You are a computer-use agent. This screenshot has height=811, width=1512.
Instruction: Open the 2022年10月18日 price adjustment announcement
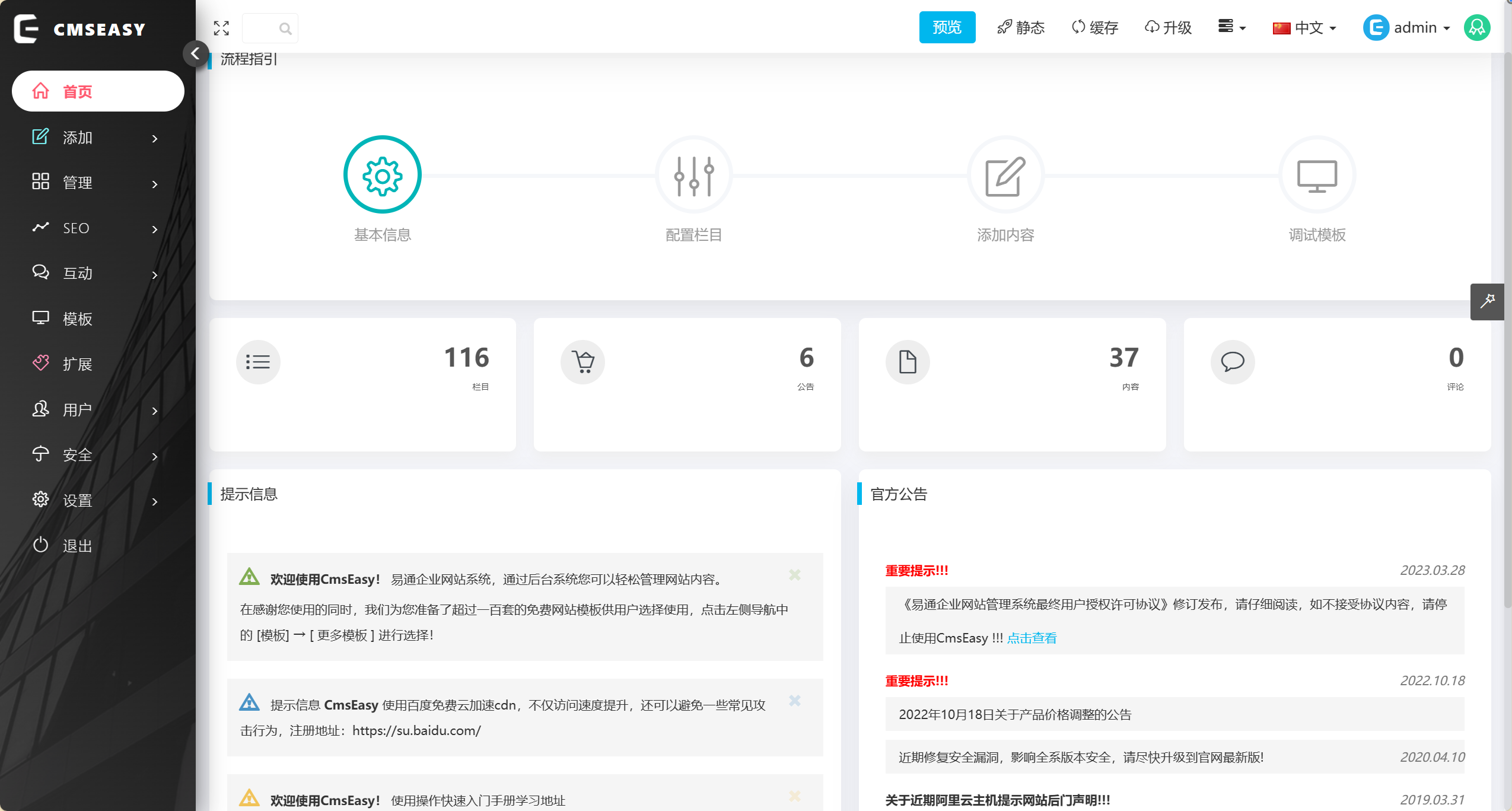[1015, 714]
